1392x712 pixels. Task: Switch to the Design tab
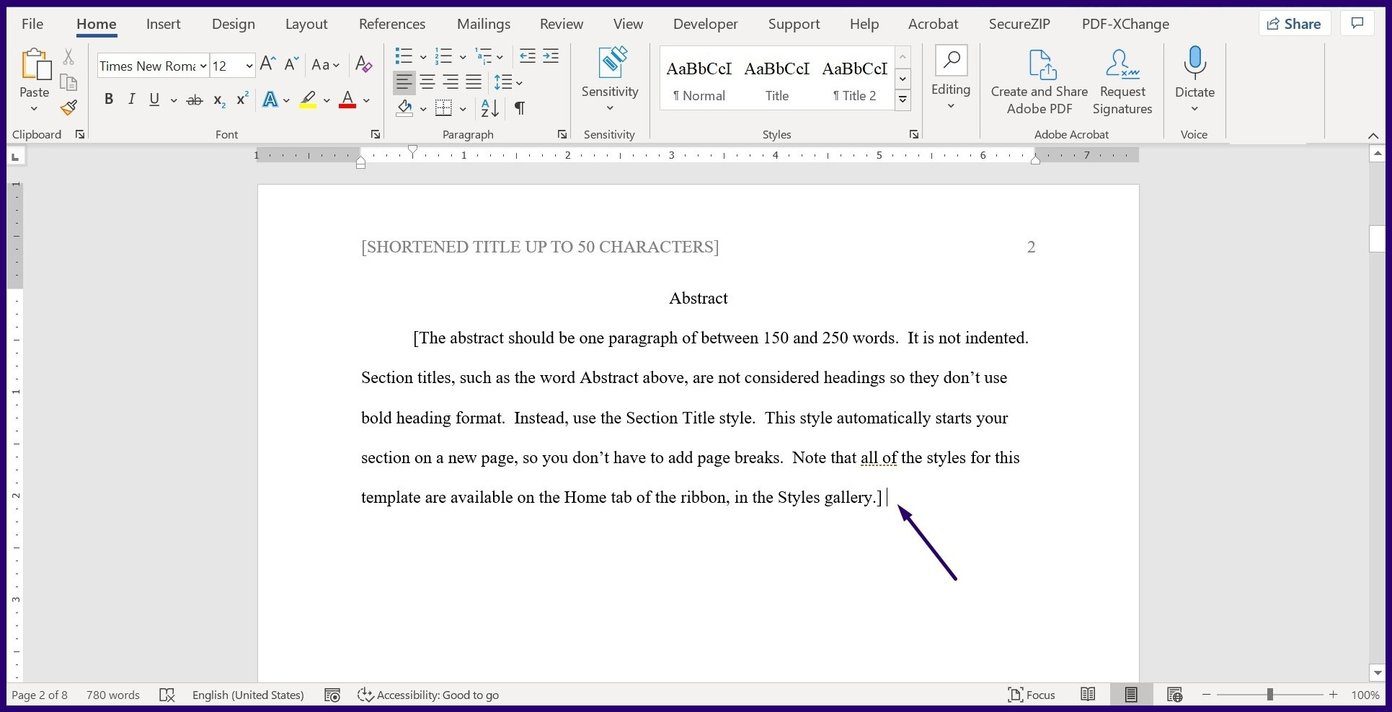click(233, 24)
